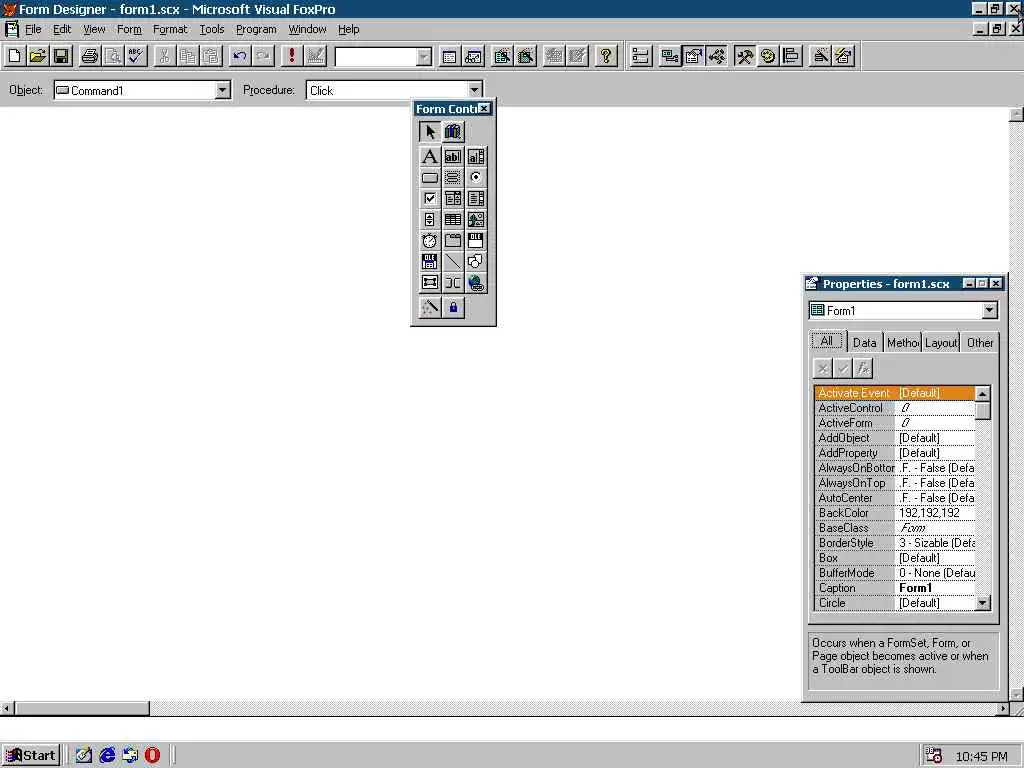Toggle the Button Lock padlock button
This screenshot has width=1024, height=768.
pyautogui.click(x=453, y=308)
